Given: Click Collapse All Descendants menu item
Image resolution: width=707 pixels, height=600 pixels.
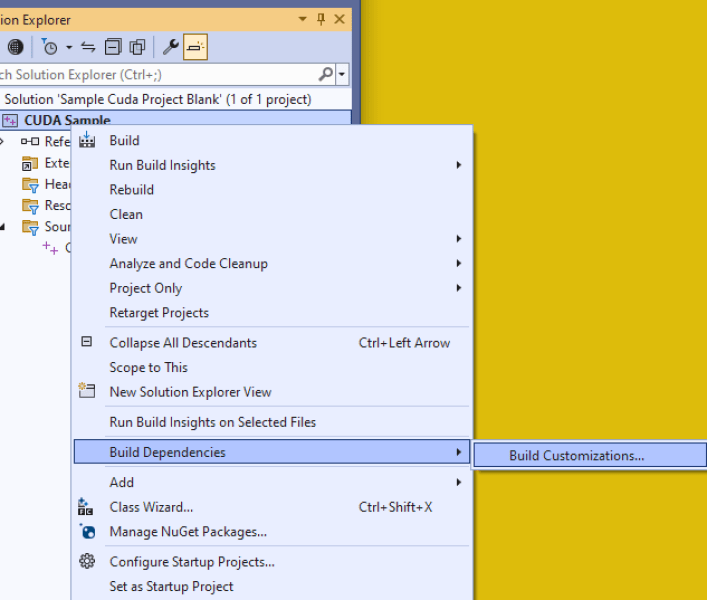Looking at the screenshot, I should coord(183,343).
